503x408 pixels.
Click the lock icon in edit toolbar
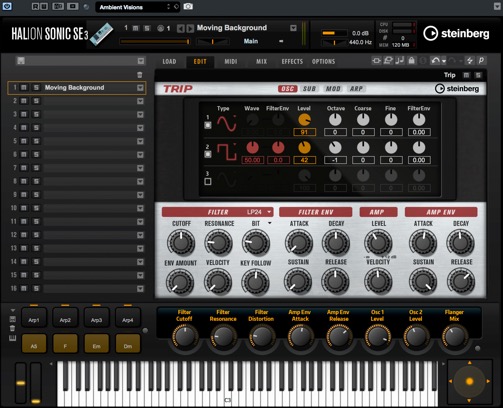click(412, 61)
